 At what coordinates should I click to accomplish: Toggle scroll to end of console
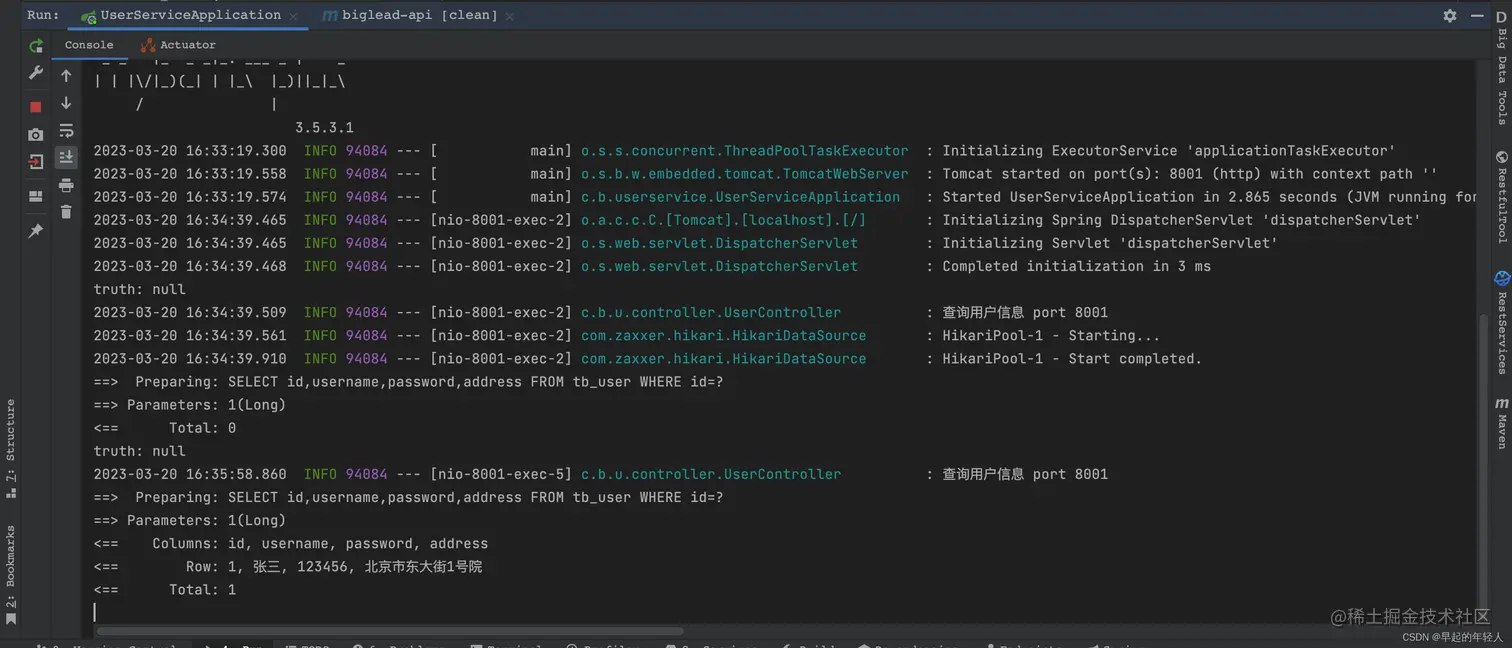(x=66, y=157)
